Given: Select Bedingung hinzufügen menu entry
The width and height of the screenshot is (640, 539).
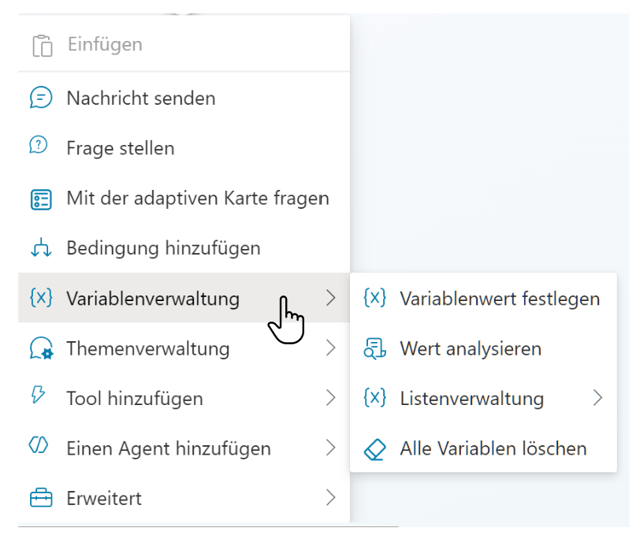Looking at the screenshot, I should pos(184,248).
